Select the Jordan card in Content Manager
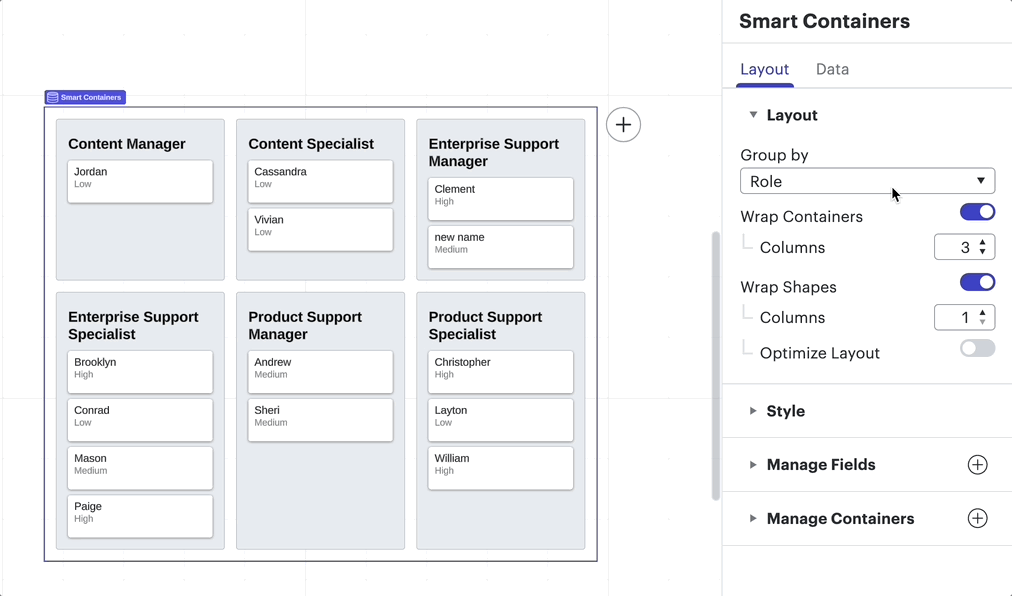 [140, 180]
